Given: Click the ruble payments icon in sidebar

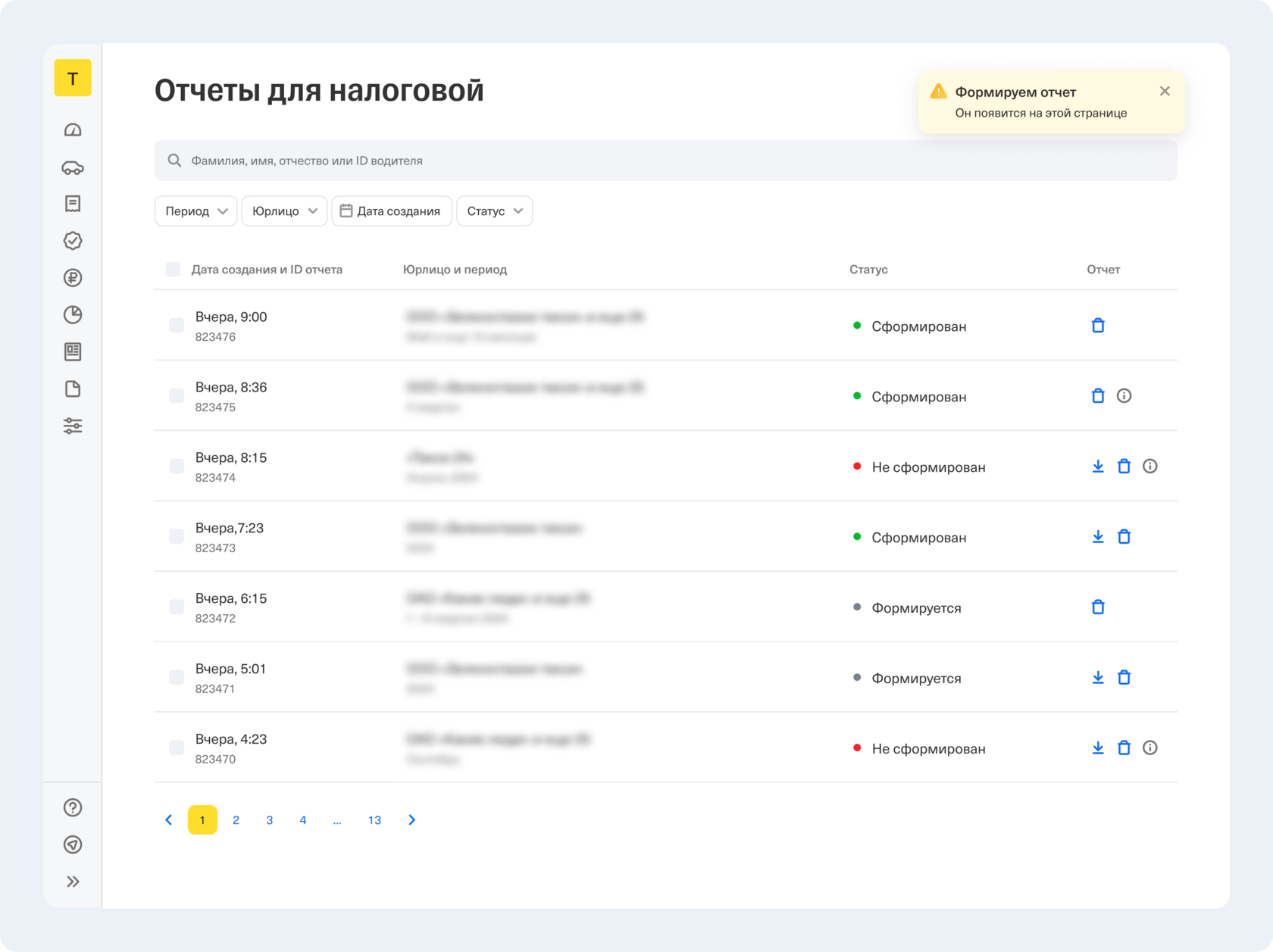Looking at the screenshot, I should tap(73, 278).
